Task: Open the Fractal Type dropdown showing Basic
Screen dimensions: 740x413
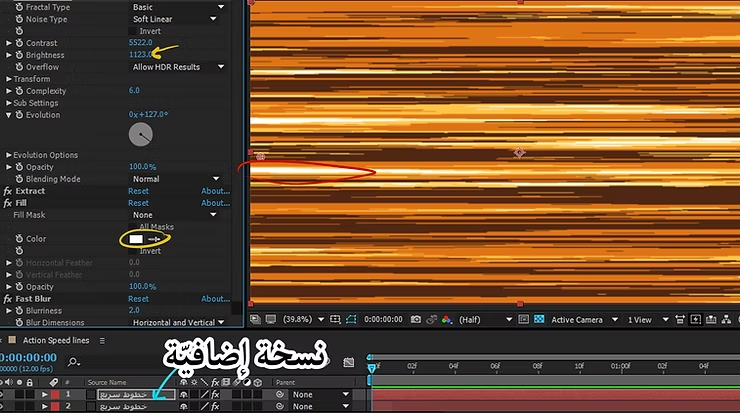Action: (177, 7)
